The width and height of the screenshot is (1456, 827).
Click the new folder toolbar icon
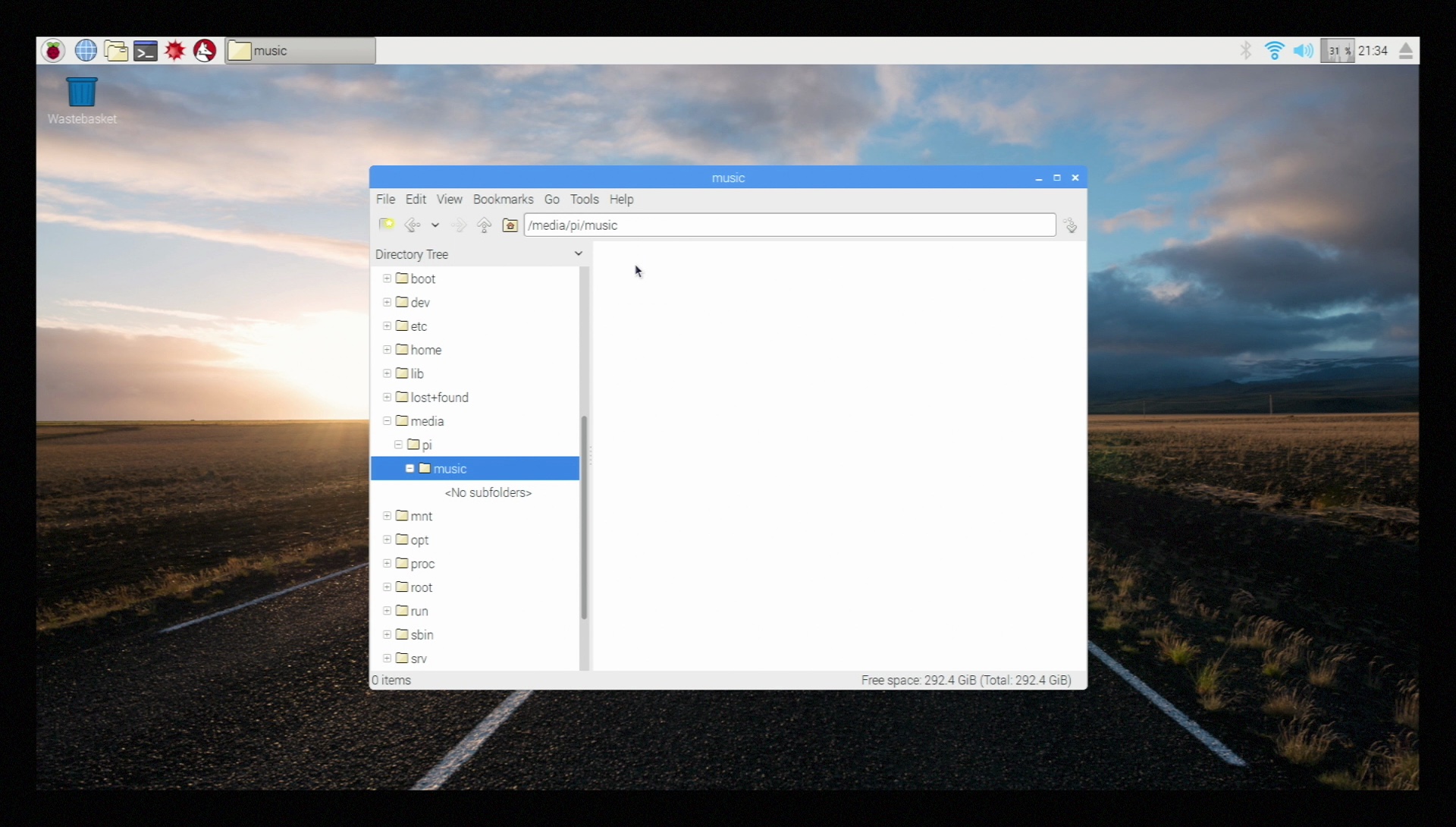386,225
